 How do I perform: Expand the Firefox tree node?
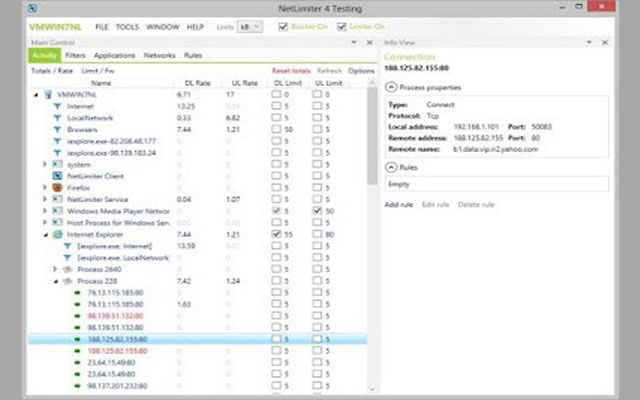[x=44, y=187]
